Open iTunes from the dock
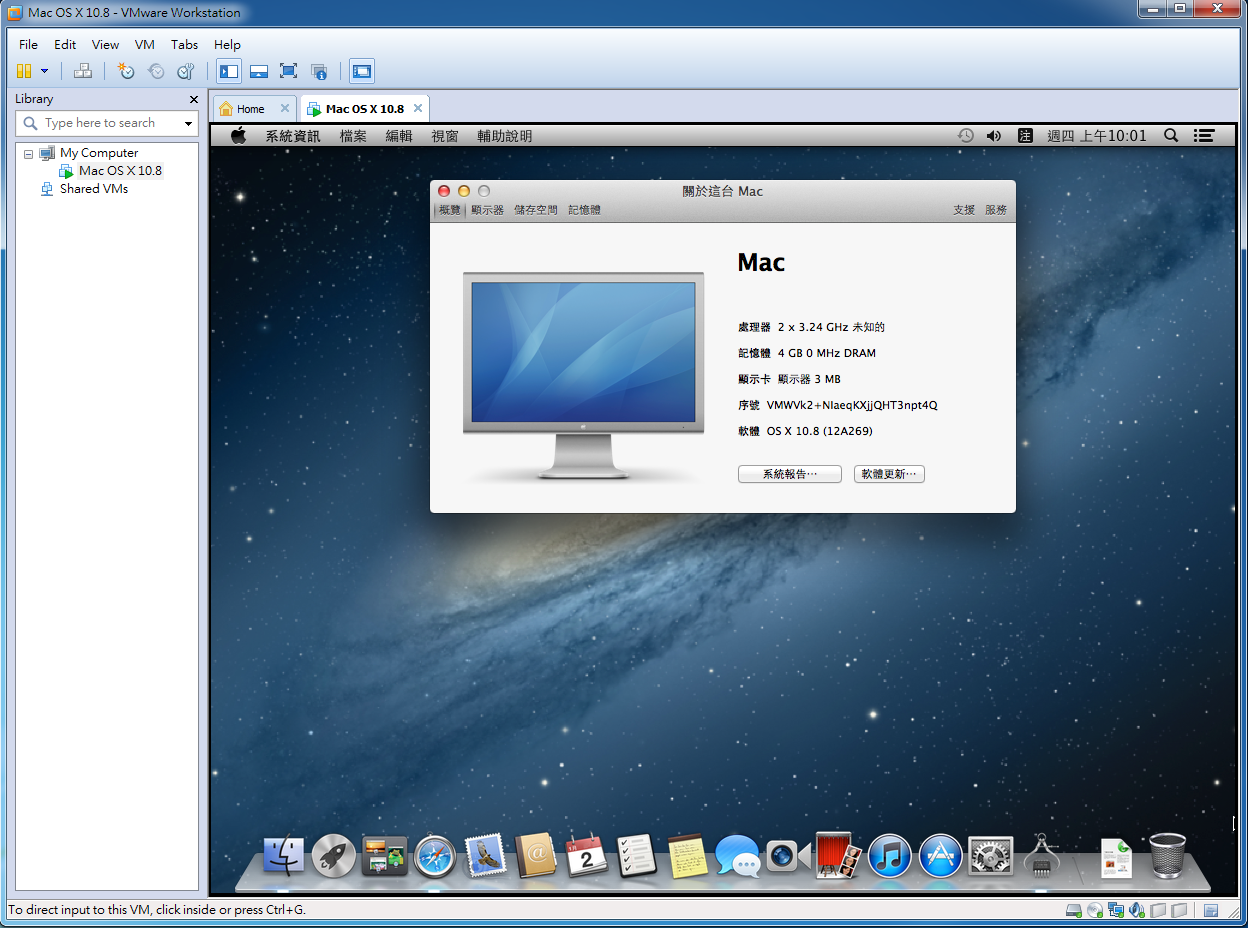Viewport: 1248px width, 928px height. tap(890, 856)
